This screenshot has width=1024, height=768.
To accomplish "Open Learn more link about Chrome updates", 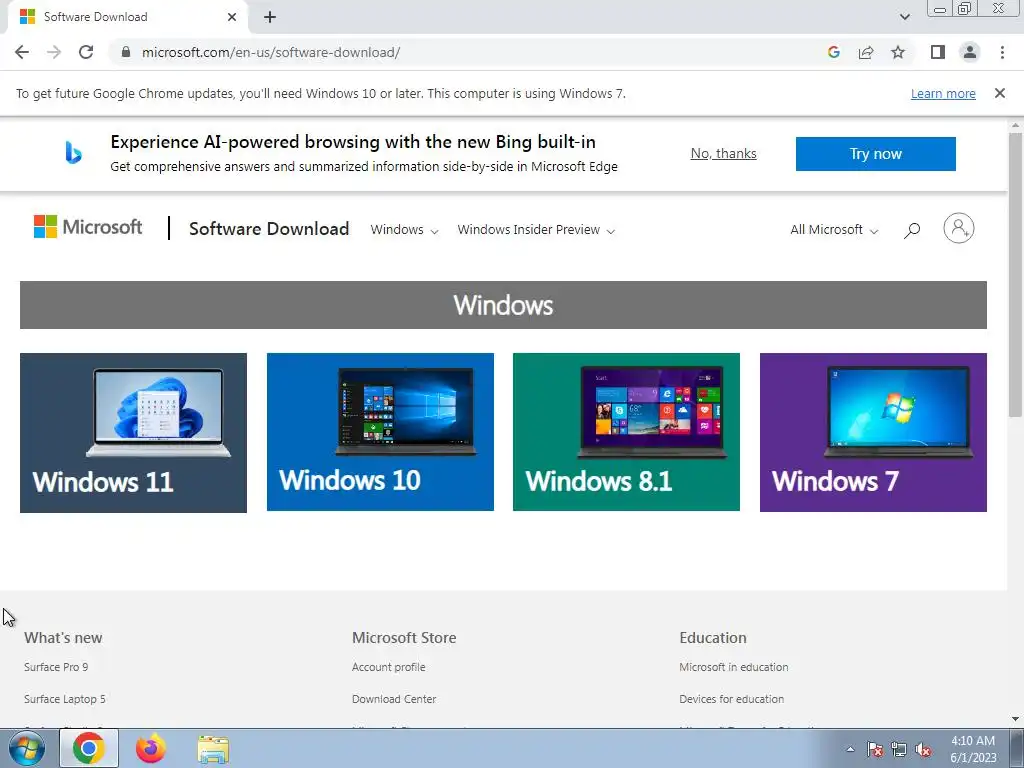I will pos(943,93).
